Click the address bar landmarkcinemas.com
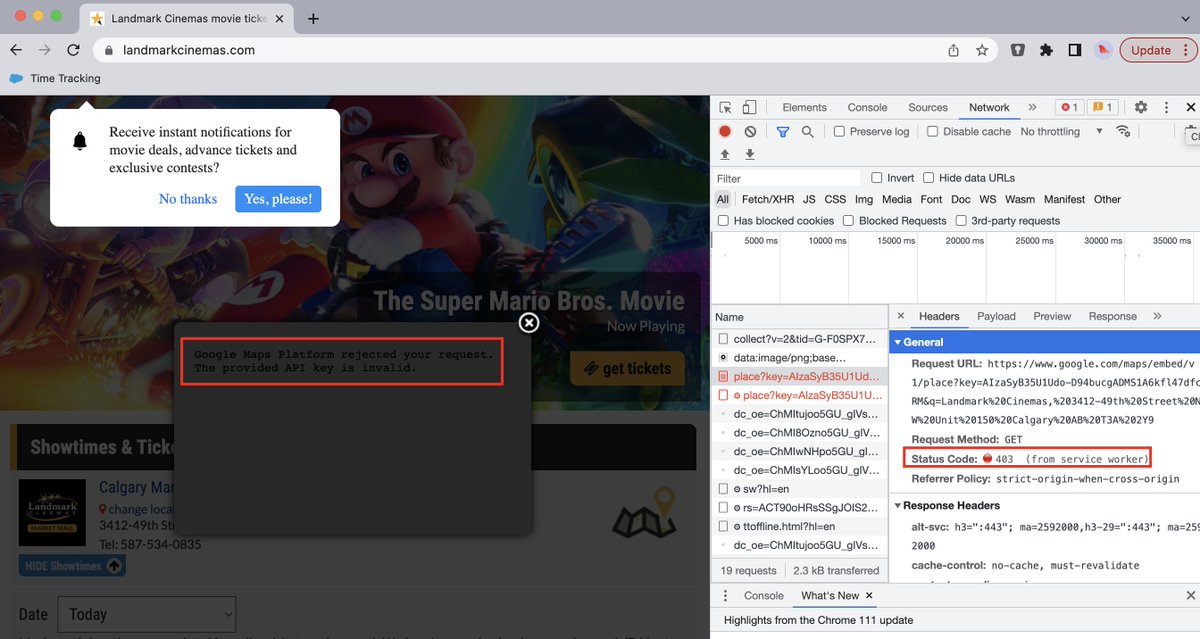 pos(188,50)
